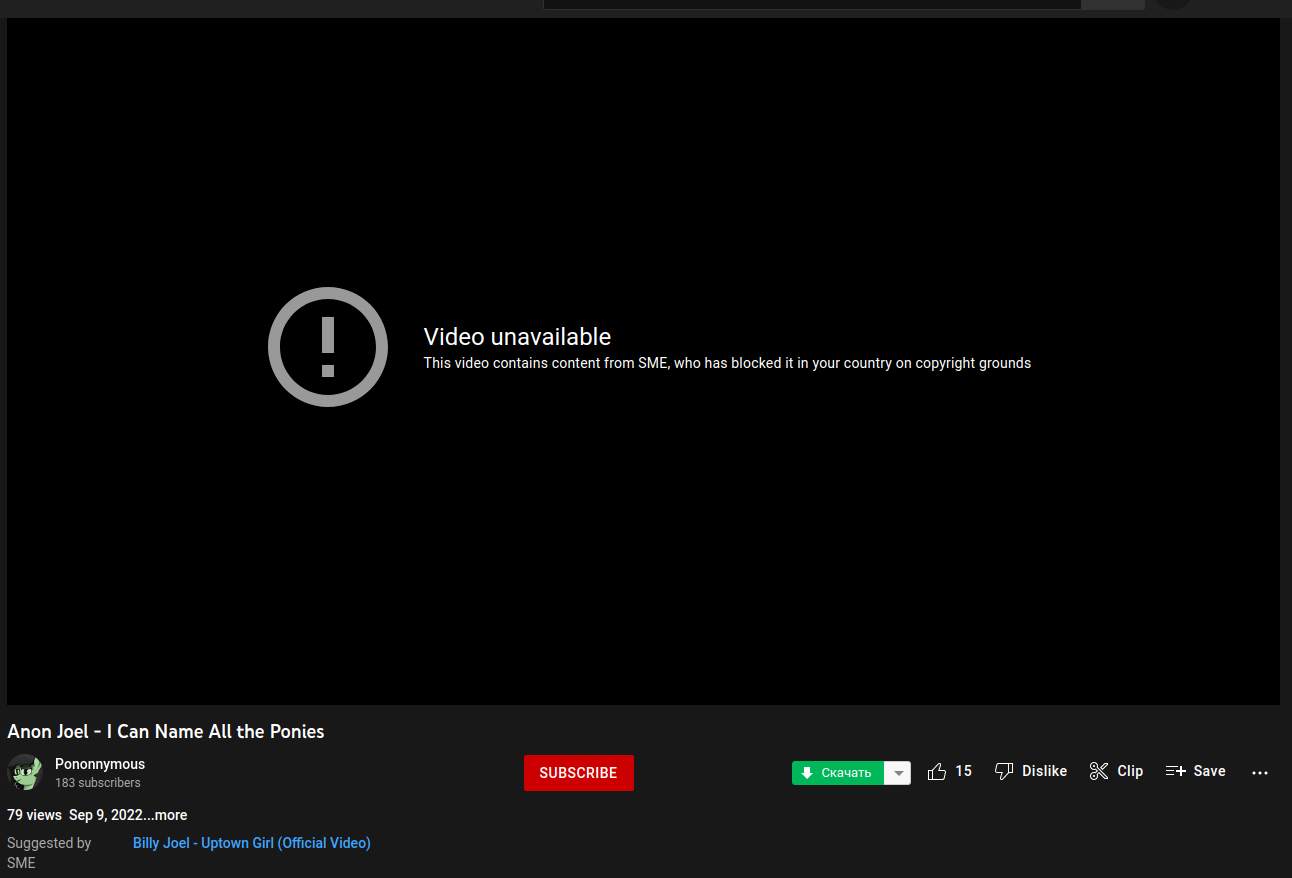
Task: Like the video with the thumbs-up icon
Action: [948, 771]
